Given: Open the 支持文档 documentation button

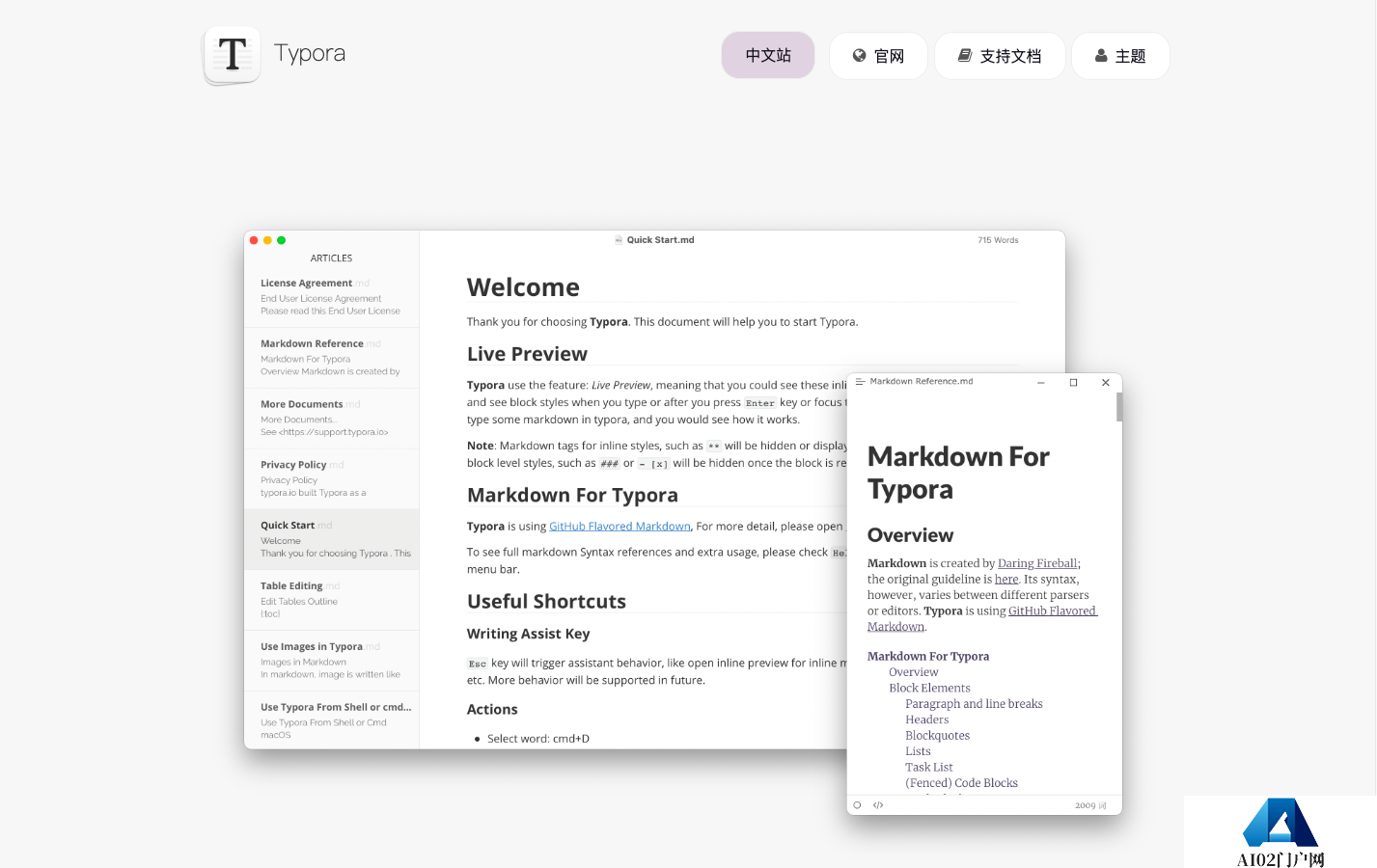Looking at the screenshot, I should click(x=1000, y=56).
